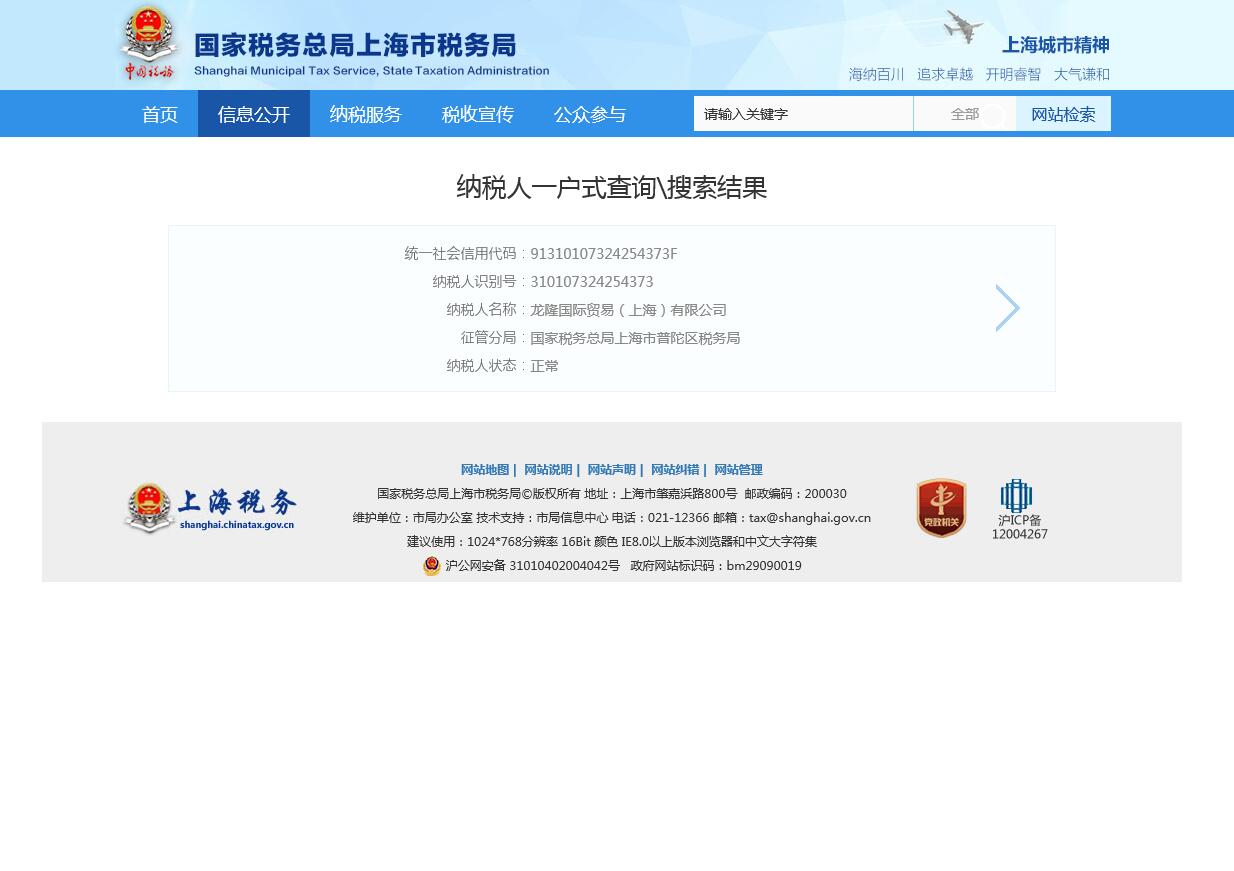1234x871 pixels.
Task: Expand the 全部 search scope dropdown
Action: pos(965,114)
